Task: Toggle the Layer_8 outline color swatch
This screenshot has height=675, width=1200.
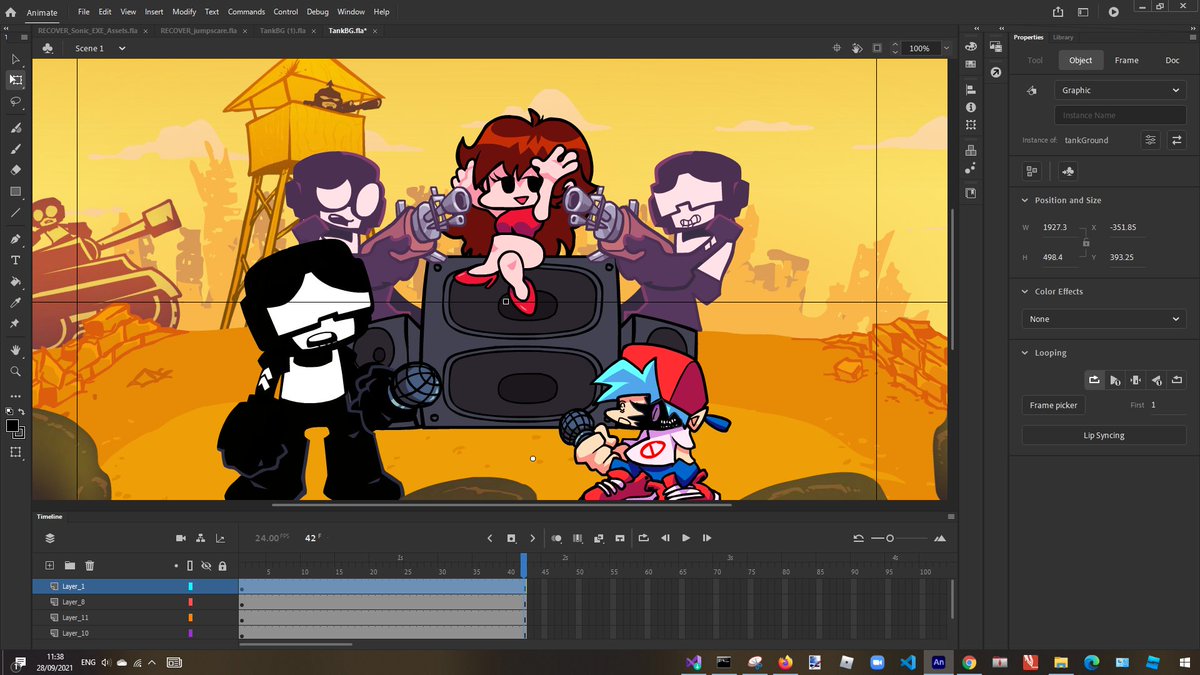Action: [190, 602]
